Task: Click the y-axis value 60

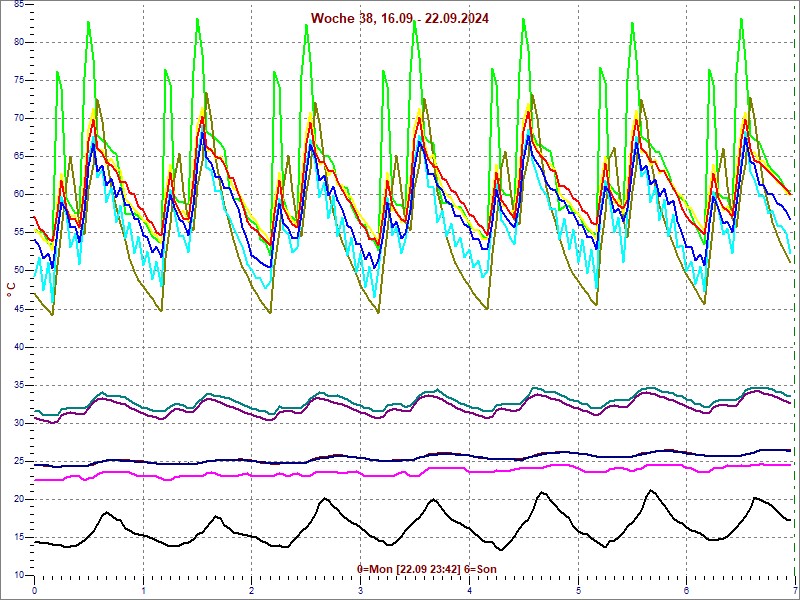Action: [x=18, y=194]
